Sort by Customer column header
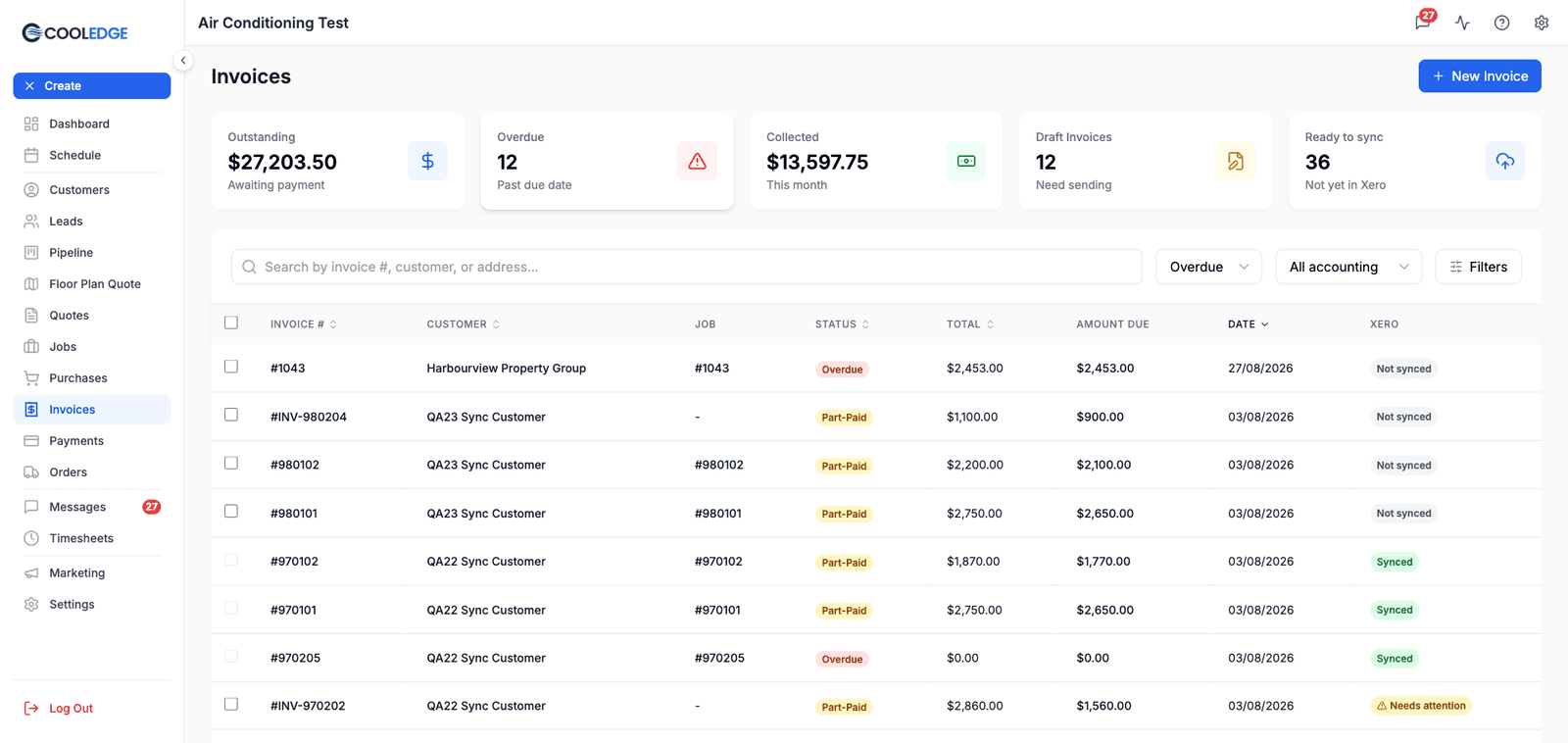The width and height of the screenshot is (1568, 743). pyautogui.click(x=464, y=324)
